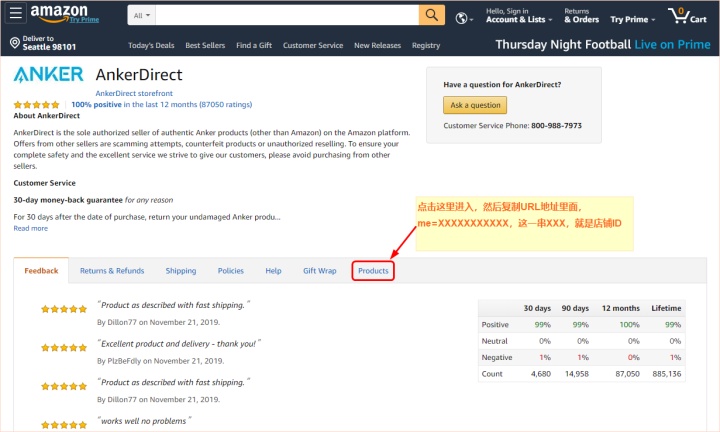Expand Try Prime navigation dropdown
Image resolution: width=720 pixels, height=432 pixels.
click(x=632, y=20)
